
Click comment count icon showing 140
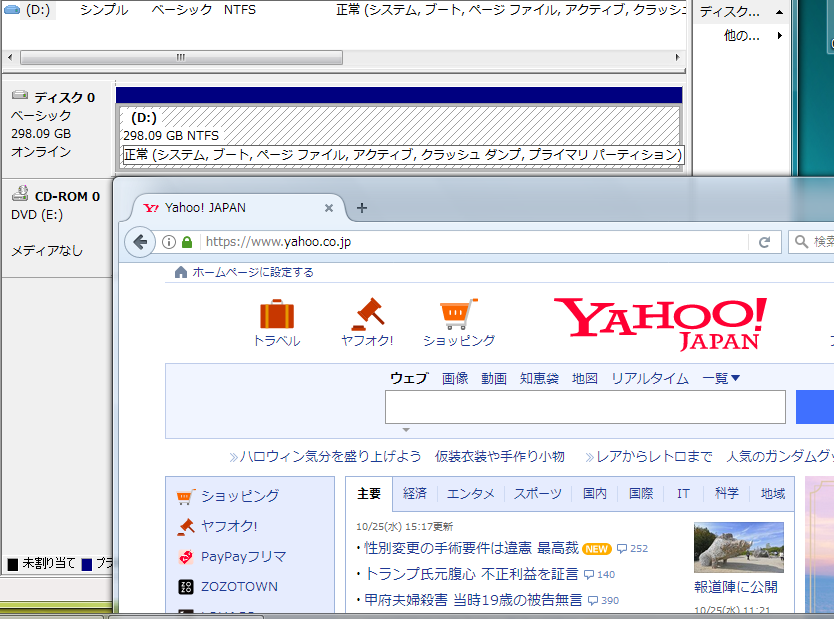point(589,575)
